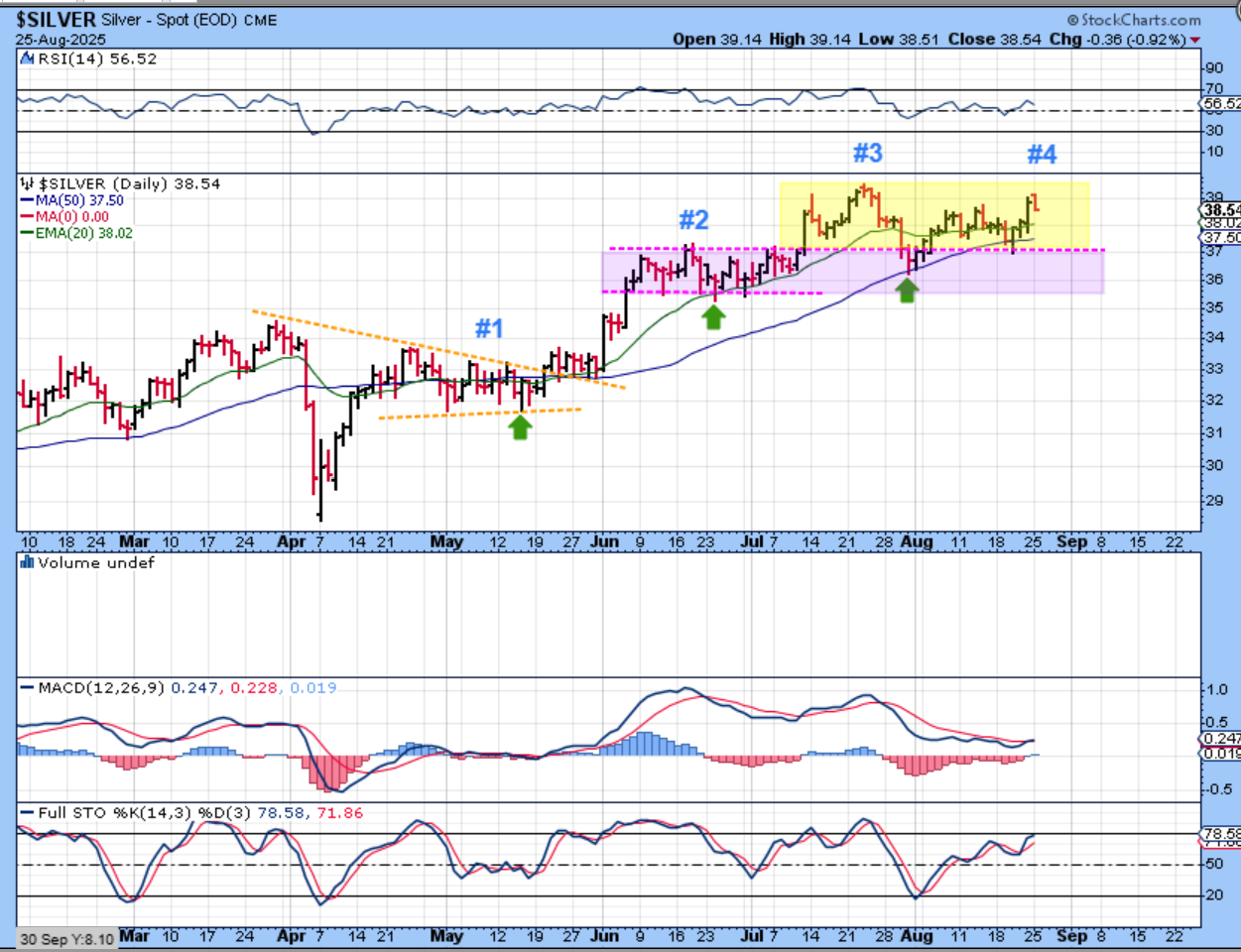This screenshot has height=952, width=1241.
Task: Click the 25-Aug-2025 date under the title
Action: [x=59, y=40]
